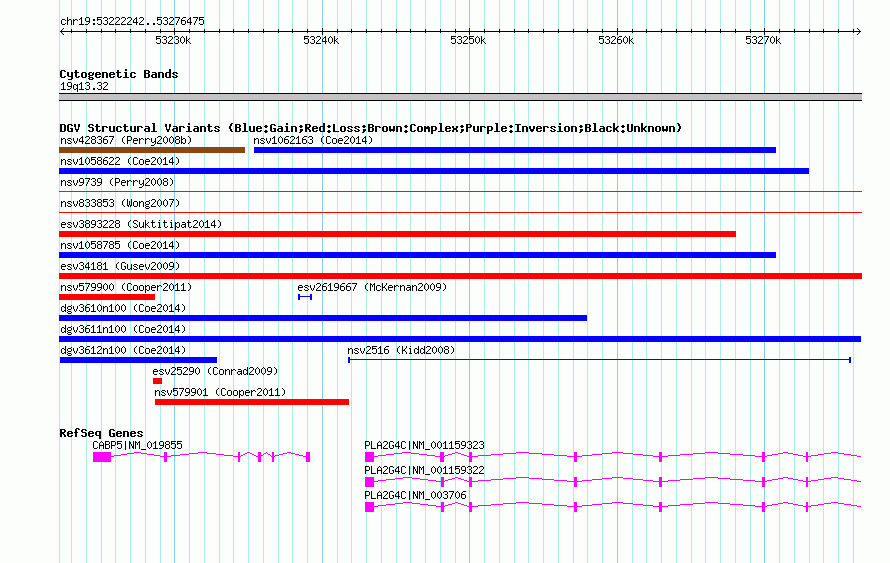Select the dgv3610n100 (Coe2014) blue bar
The width and height of the screenshot is (890, 563).
point(323,318)
